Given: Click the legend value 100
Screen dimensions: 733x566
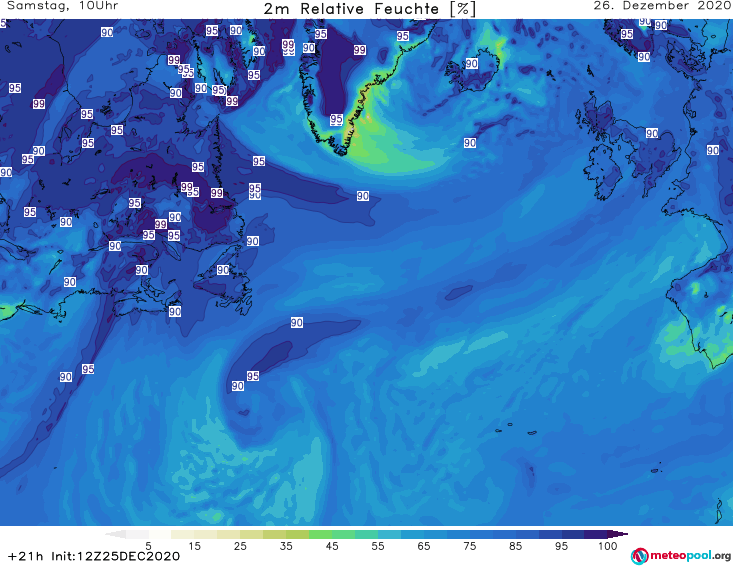Looking at the screenshot, I should (608, 546).
